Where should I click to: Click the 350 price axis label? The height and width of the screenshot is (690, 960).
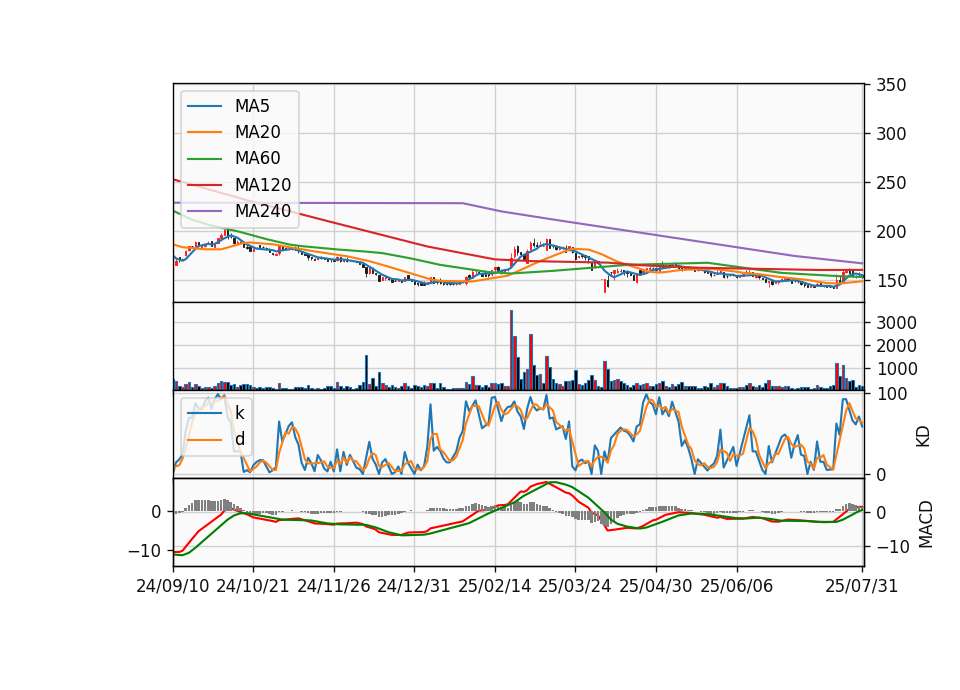click(x=891, y=85)
